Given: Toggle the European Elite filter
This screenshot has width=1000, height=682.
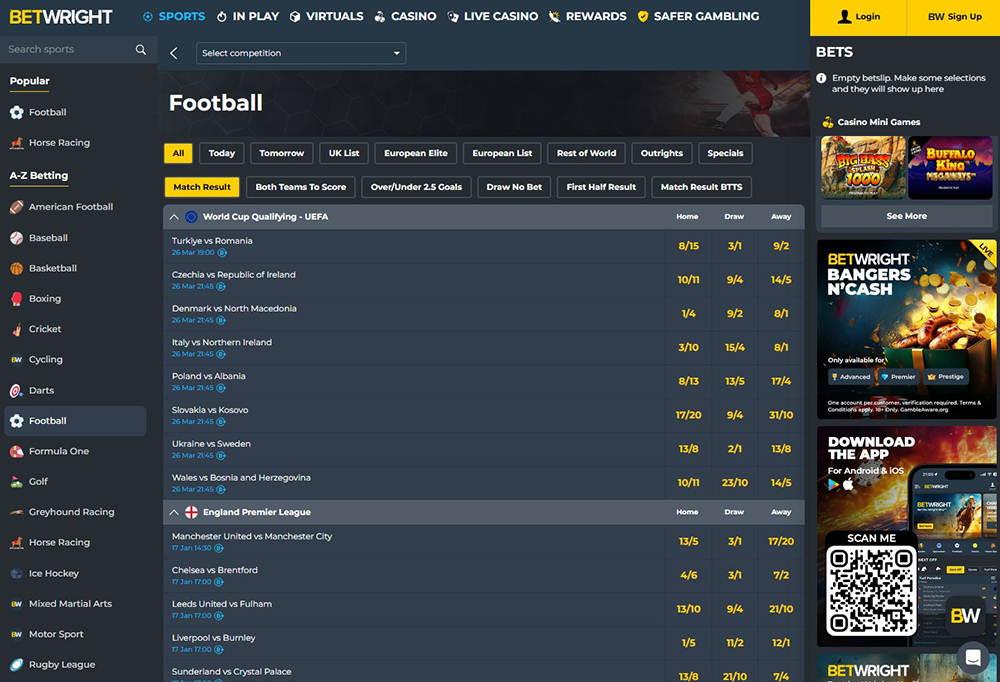Looking at the screenshot, I should coord(416,153).
